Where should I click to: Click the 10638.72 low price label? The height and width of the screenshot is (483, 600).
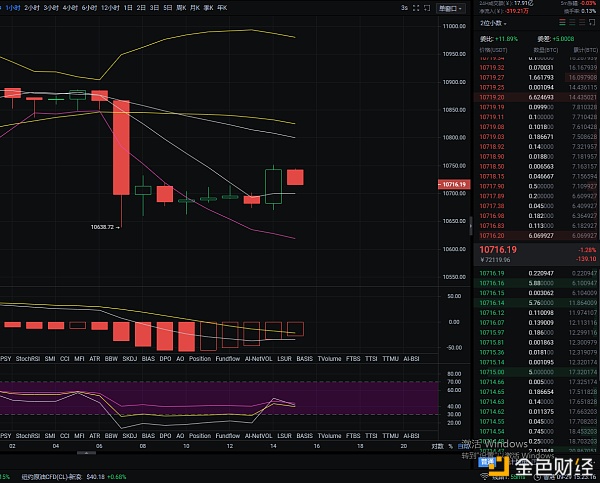pos(102,227)
